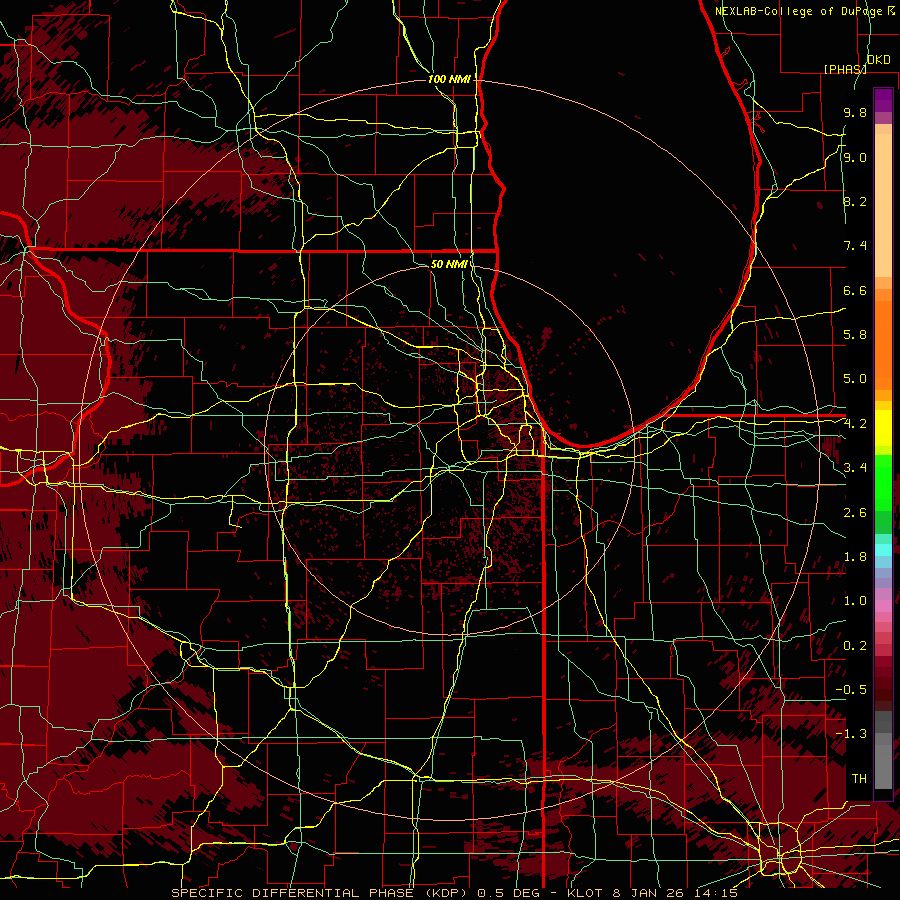
Task: Click the -0.5 scale value
Action: [x=851, y=690]
